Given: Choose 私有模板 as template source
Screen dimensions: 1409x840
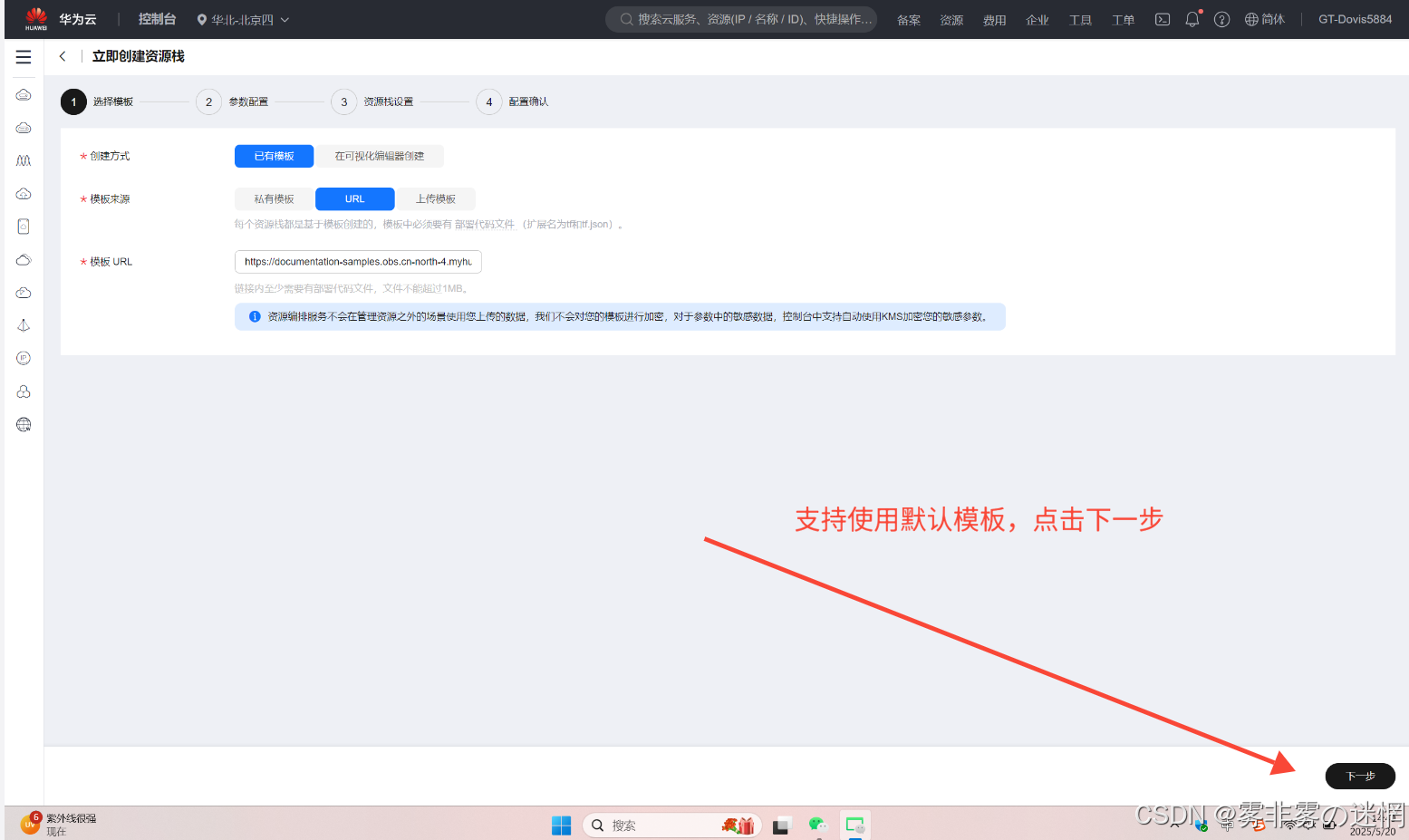Looking at the screenshot, I should [274, 198].
